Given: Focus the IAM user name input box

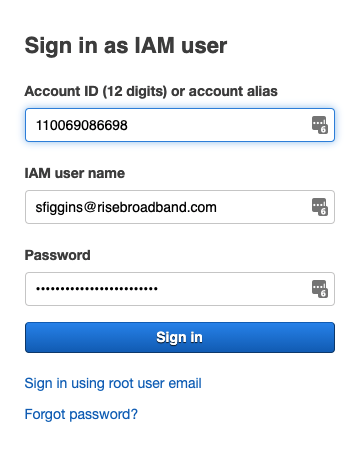Looking at the screenshot, I should click(x=180, y=207).
